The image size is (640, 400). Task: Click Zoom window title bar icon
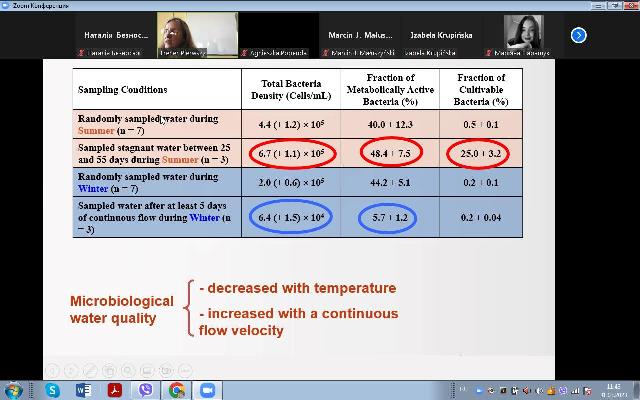click(x=5, y=5)
